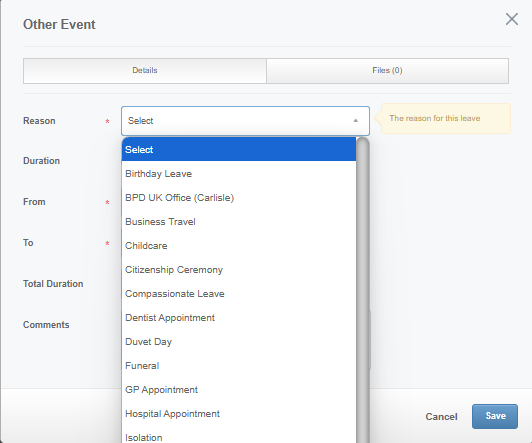Select Compassionate Leave from dropdown

click(x=239, y=294)
